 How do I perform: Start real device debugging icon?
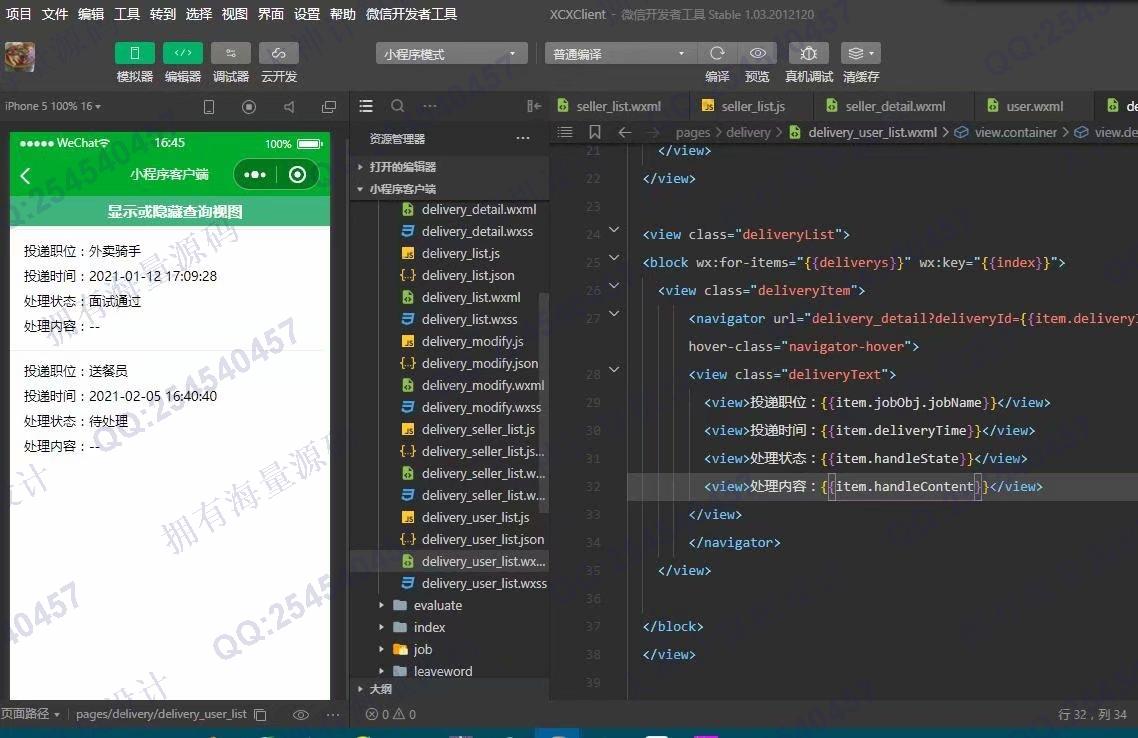[x=809, y=53]
